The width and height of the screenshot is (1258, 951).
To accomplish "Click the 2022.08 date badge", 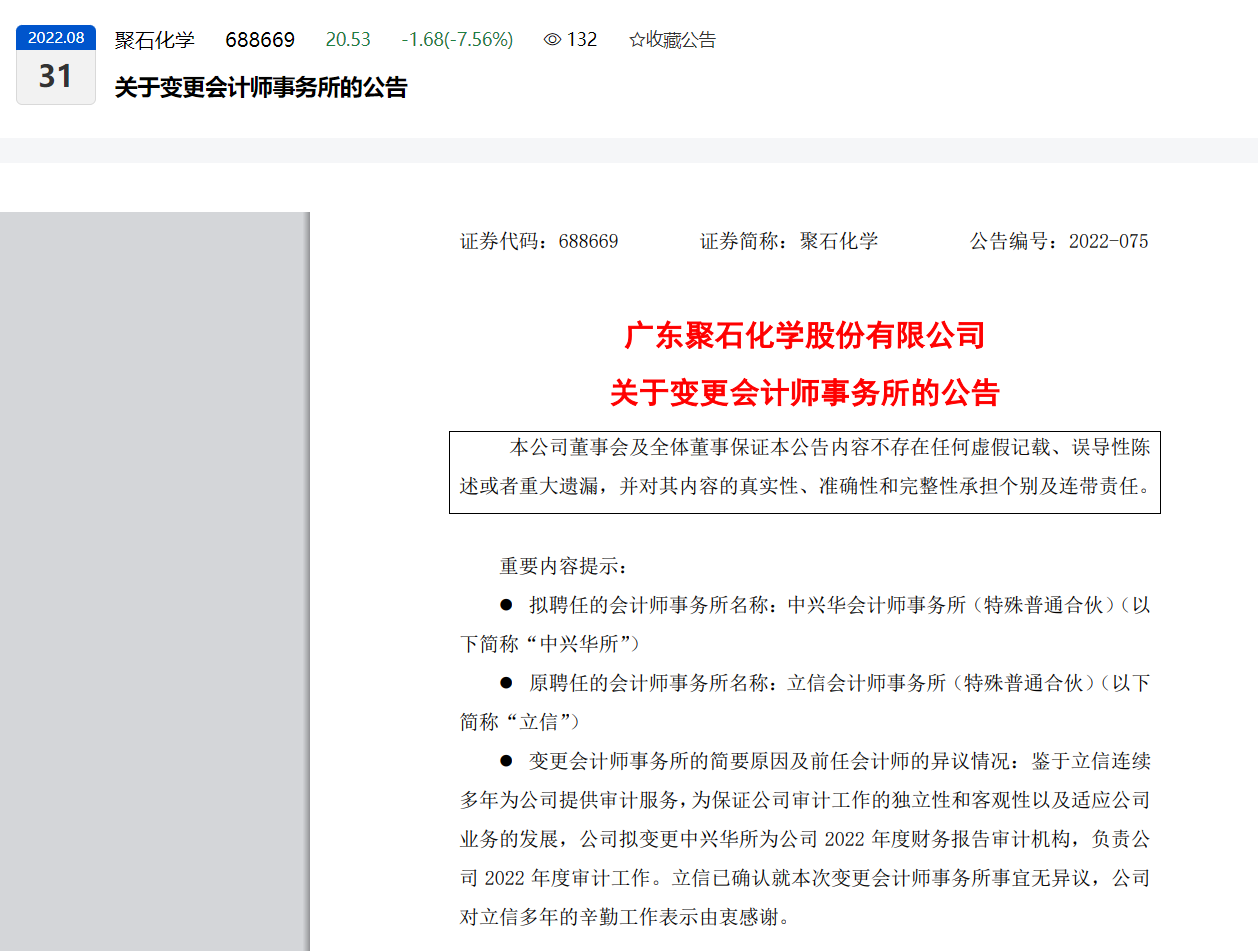I will (x=56, y=38).
